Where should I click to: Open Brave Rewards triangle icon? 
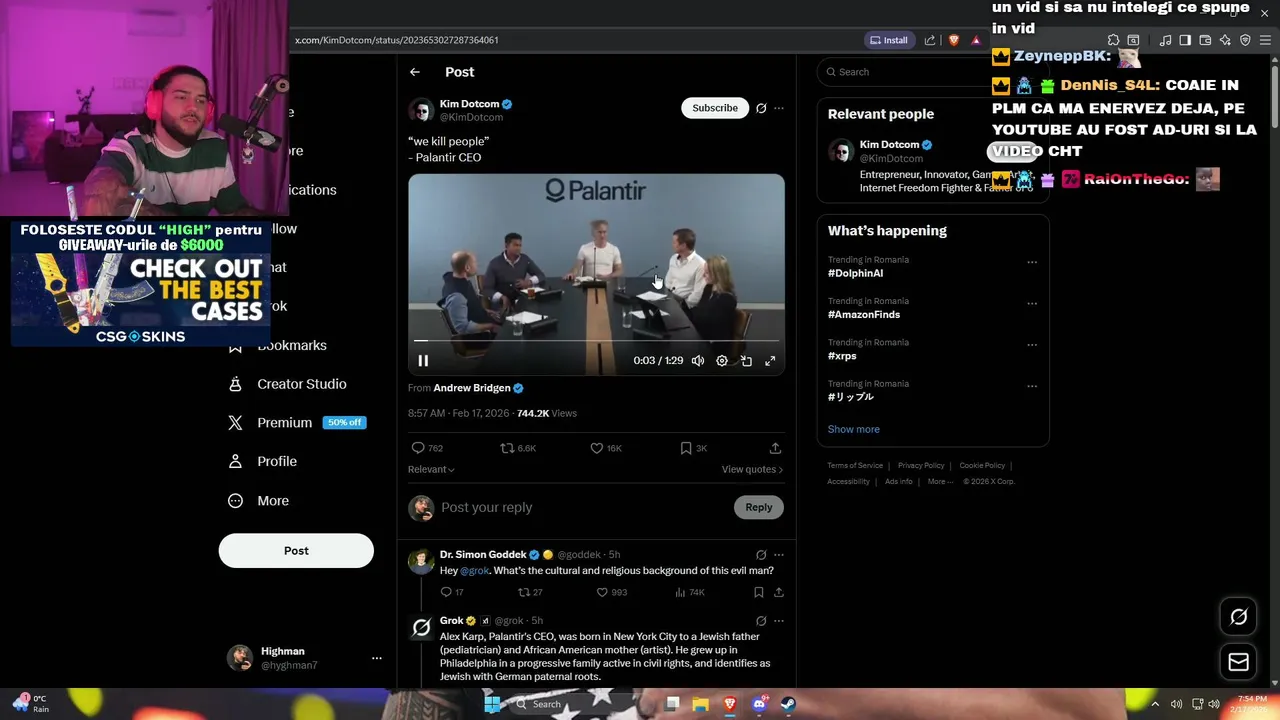976,40
